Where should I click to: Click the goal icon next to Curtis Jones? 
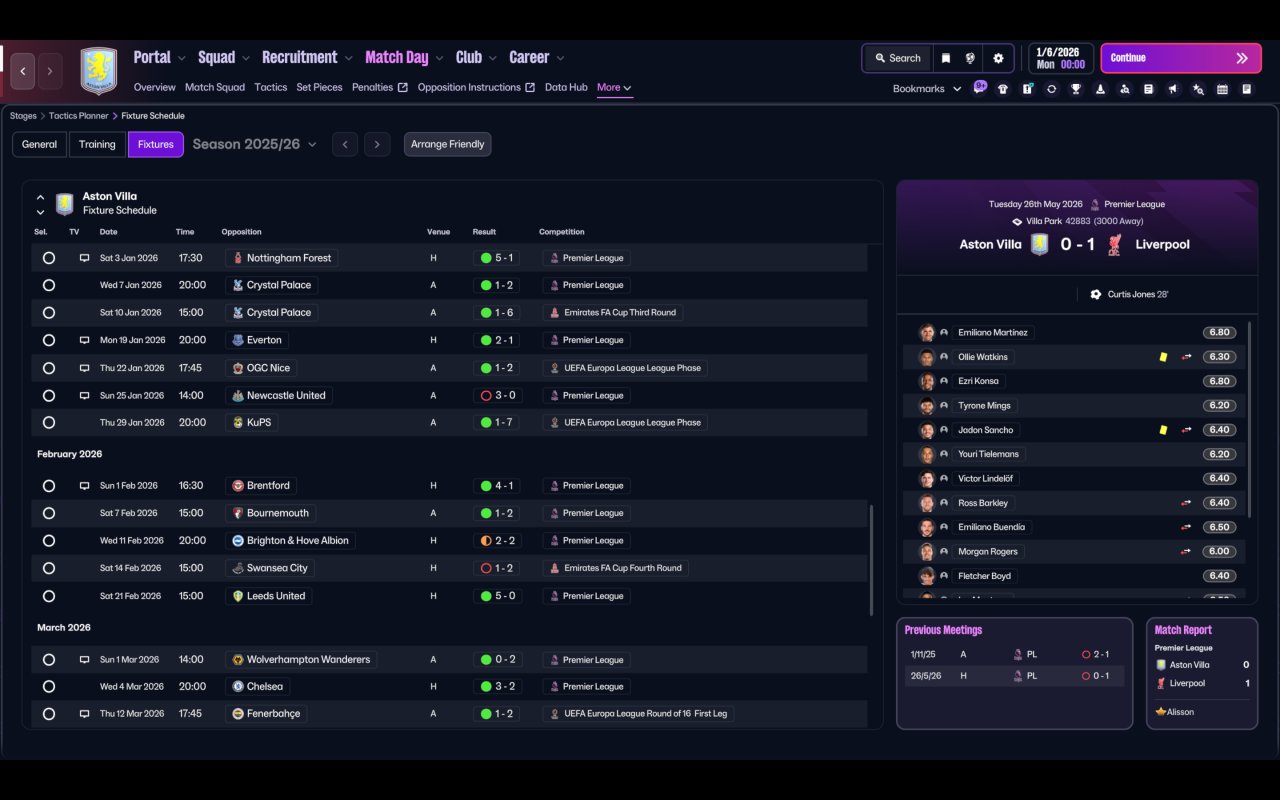1096,295
